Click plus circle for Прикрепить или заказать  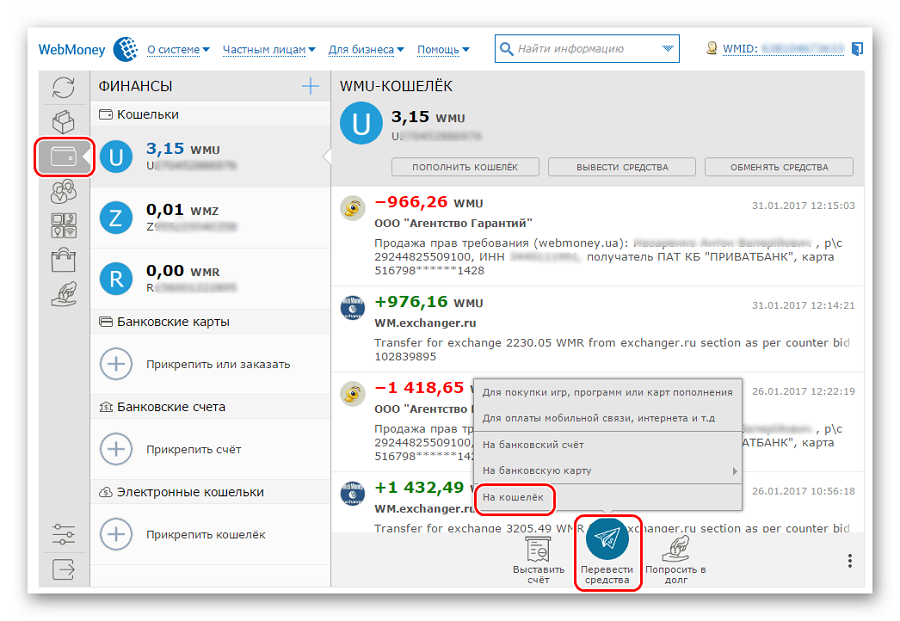point(116,364)
